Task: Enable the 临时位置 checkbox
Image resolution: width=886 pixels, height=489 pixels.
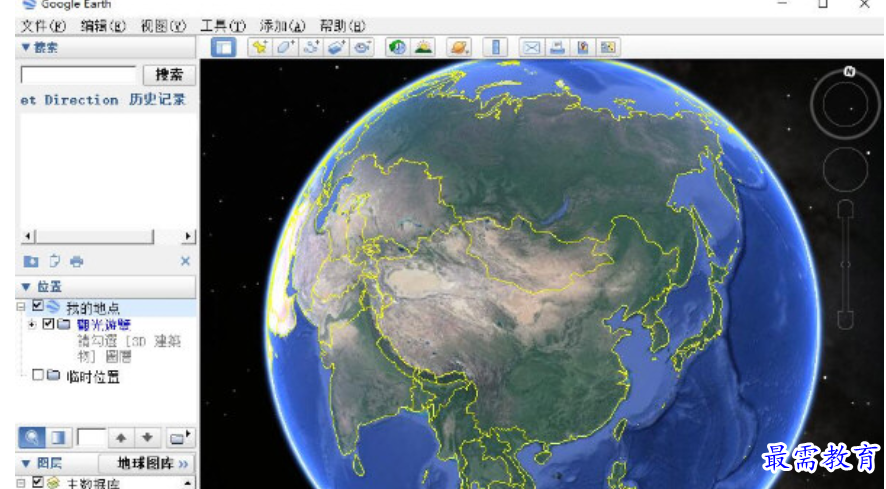Action: (x=38, y=375)
